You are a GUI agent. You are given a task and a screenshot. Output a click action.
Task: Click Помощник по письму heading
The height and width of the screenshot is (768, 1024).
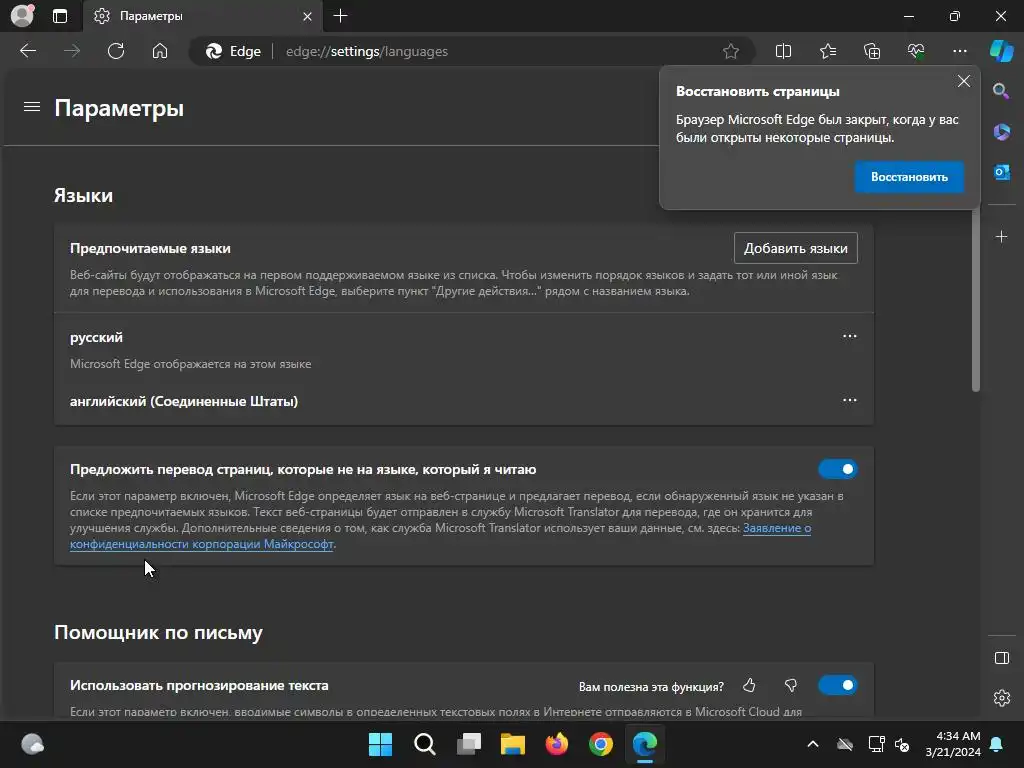click(x=158, y=632)
